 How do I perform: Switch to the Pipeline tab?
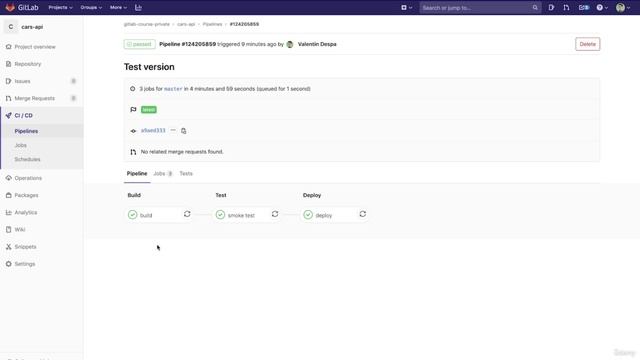(x=137, y=173)
